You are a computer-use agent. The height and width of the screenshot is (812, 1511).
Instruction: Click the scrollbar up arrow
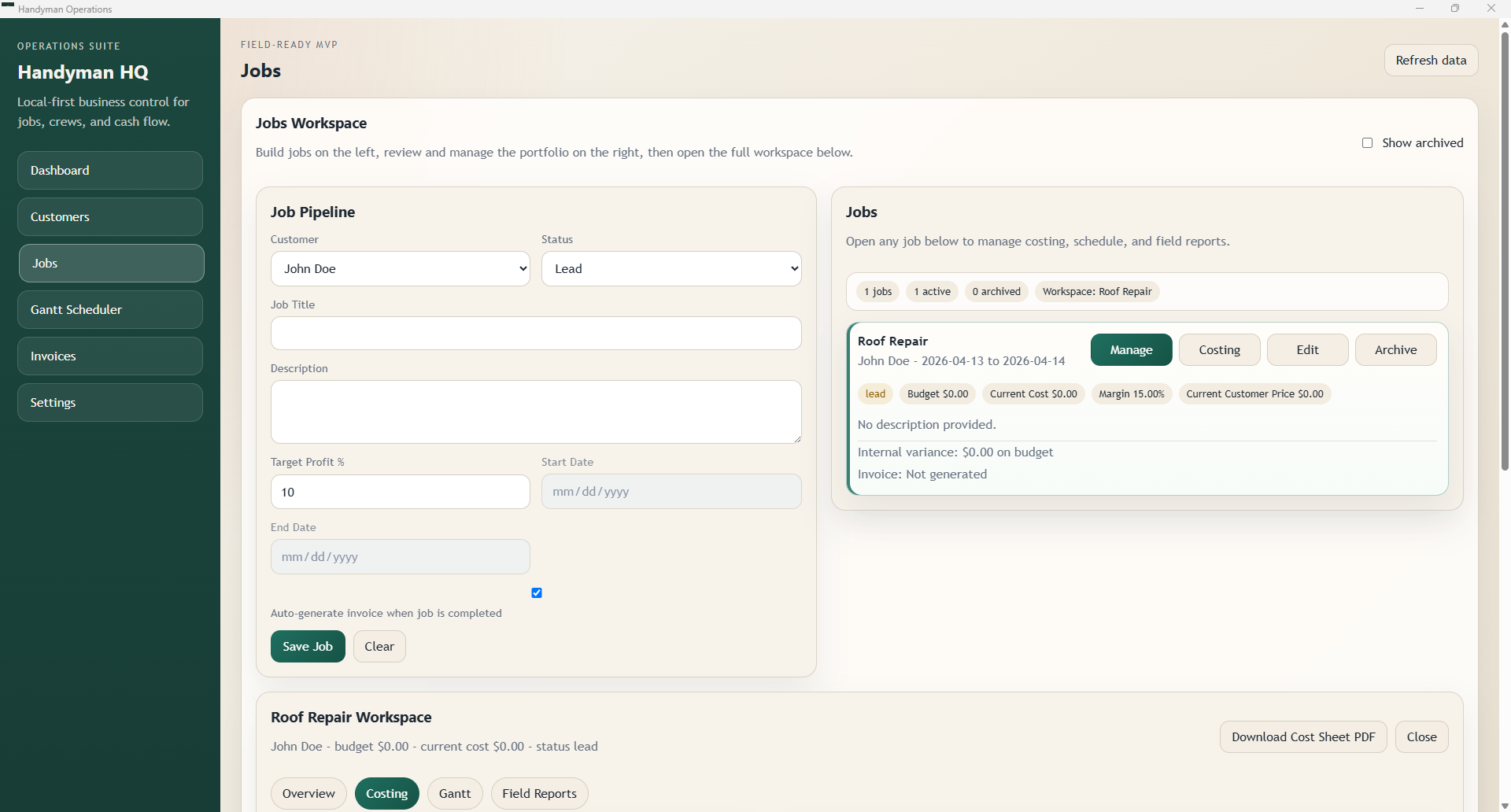(x=1505, y=24)
